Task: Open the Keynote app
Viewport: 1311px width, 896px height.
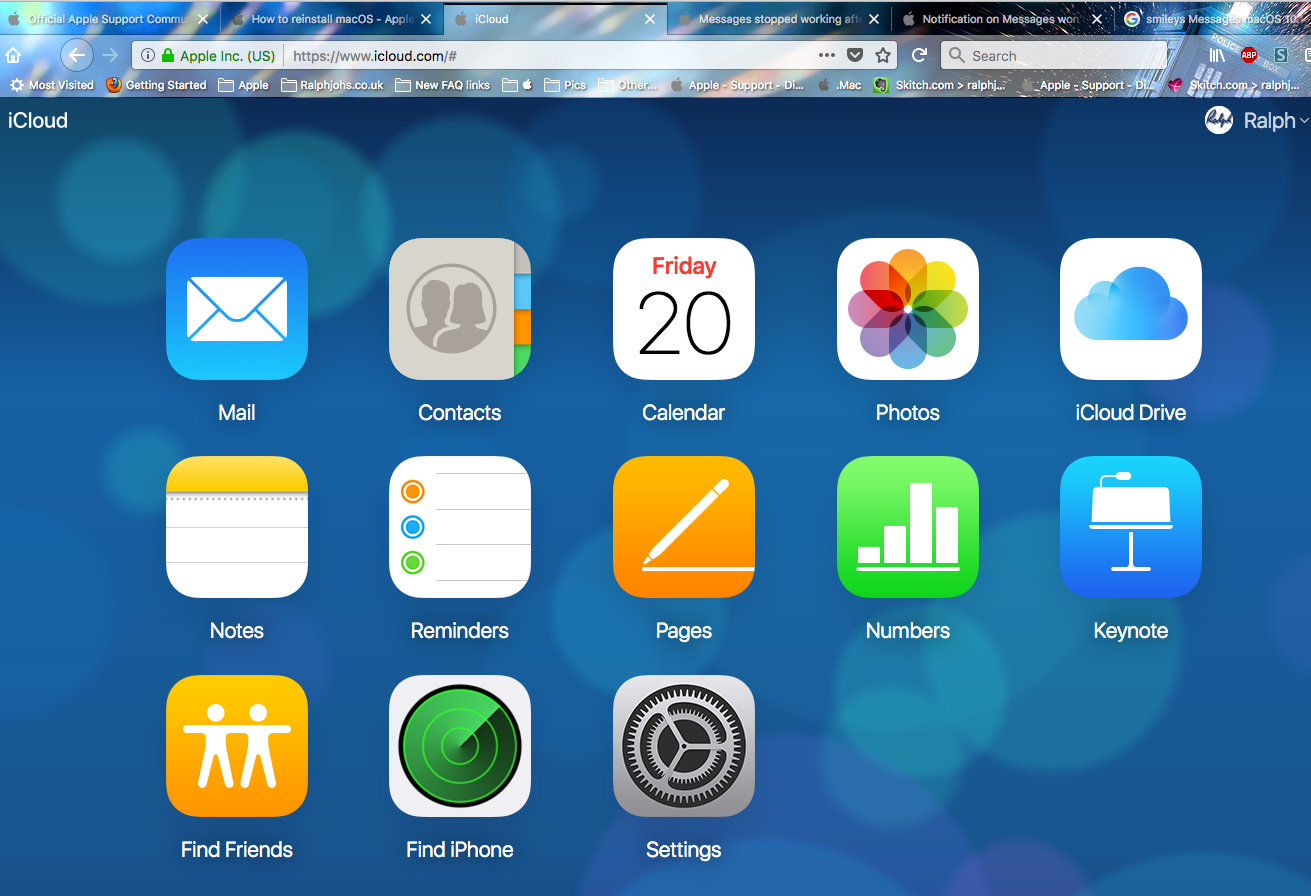Action: [1131, 527]
